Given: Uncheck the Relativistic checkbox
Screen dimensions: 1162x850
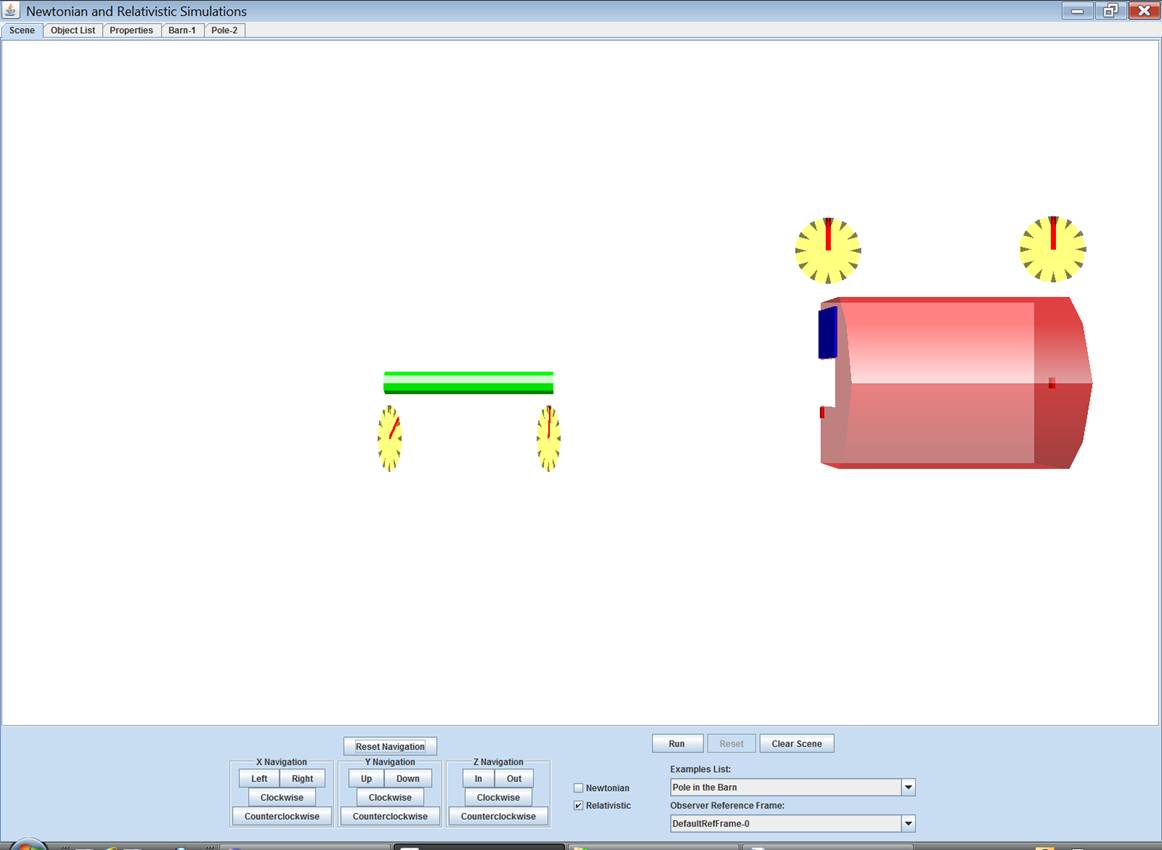Looking at the screenshot, I should pyautogui.click(x=578, y=805).
